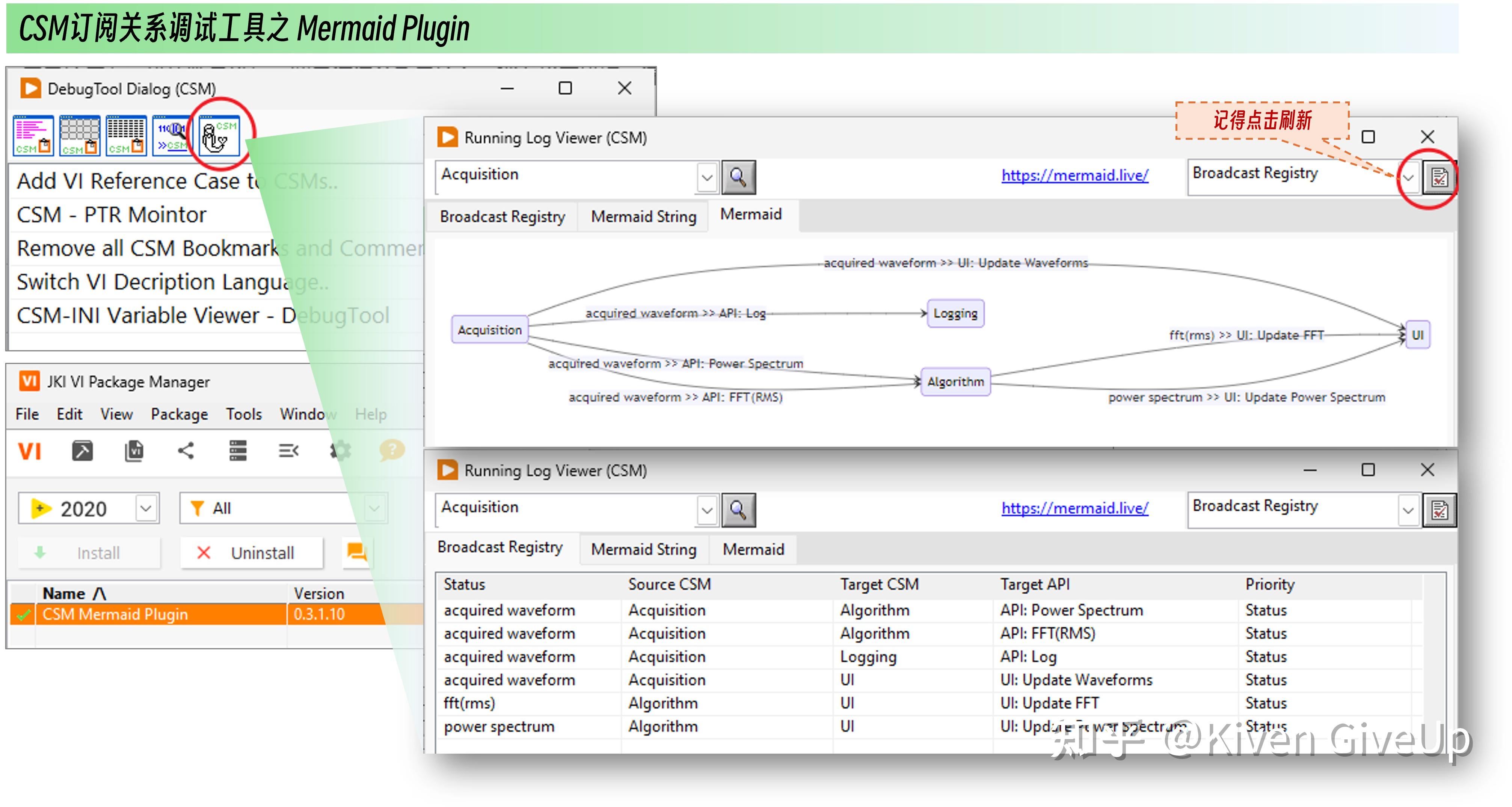Click the pink-lined CSM log icon
The height and width of the screenshot is (807, 1512).
pyautogui.click(x=33, y=136)
